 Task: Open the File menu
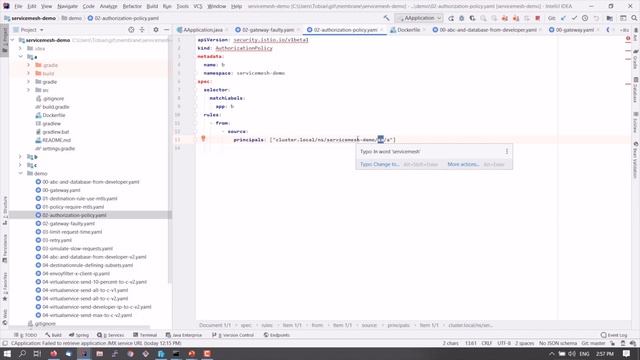pos(18,6)
